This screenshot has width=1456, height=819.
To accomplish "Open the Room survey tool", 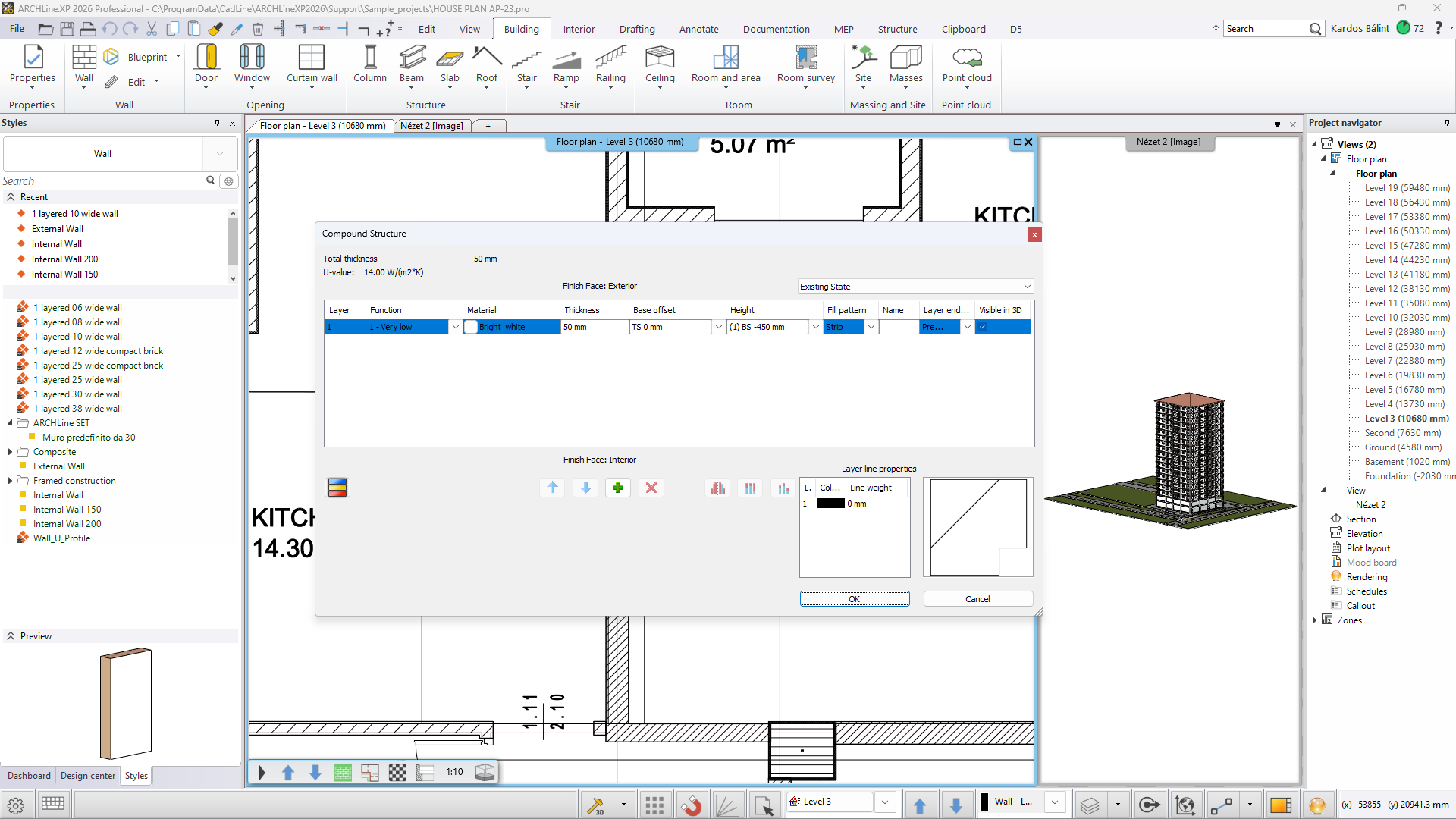I will [x=805, y=64].
